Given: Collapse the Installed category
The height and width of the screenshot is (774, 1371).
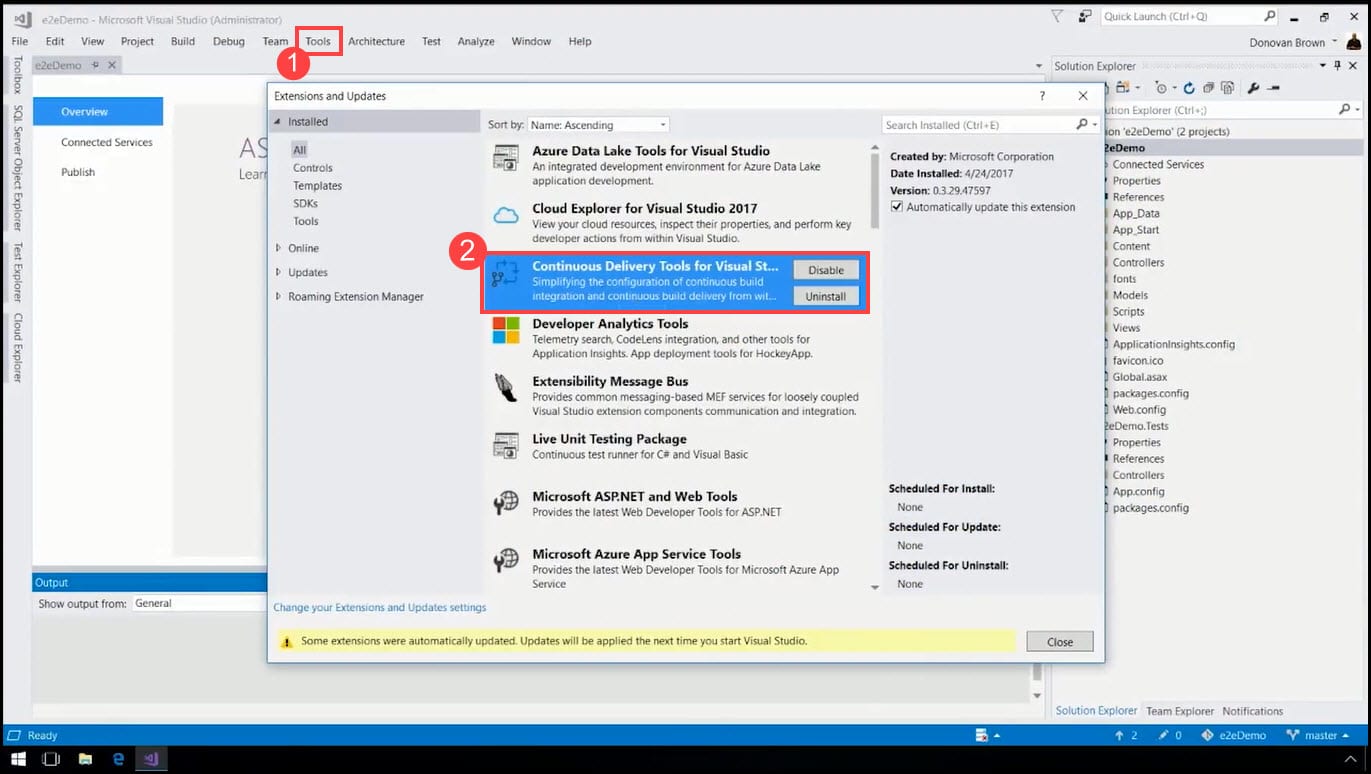Looking at the screenshot, I should click(278, 122).
